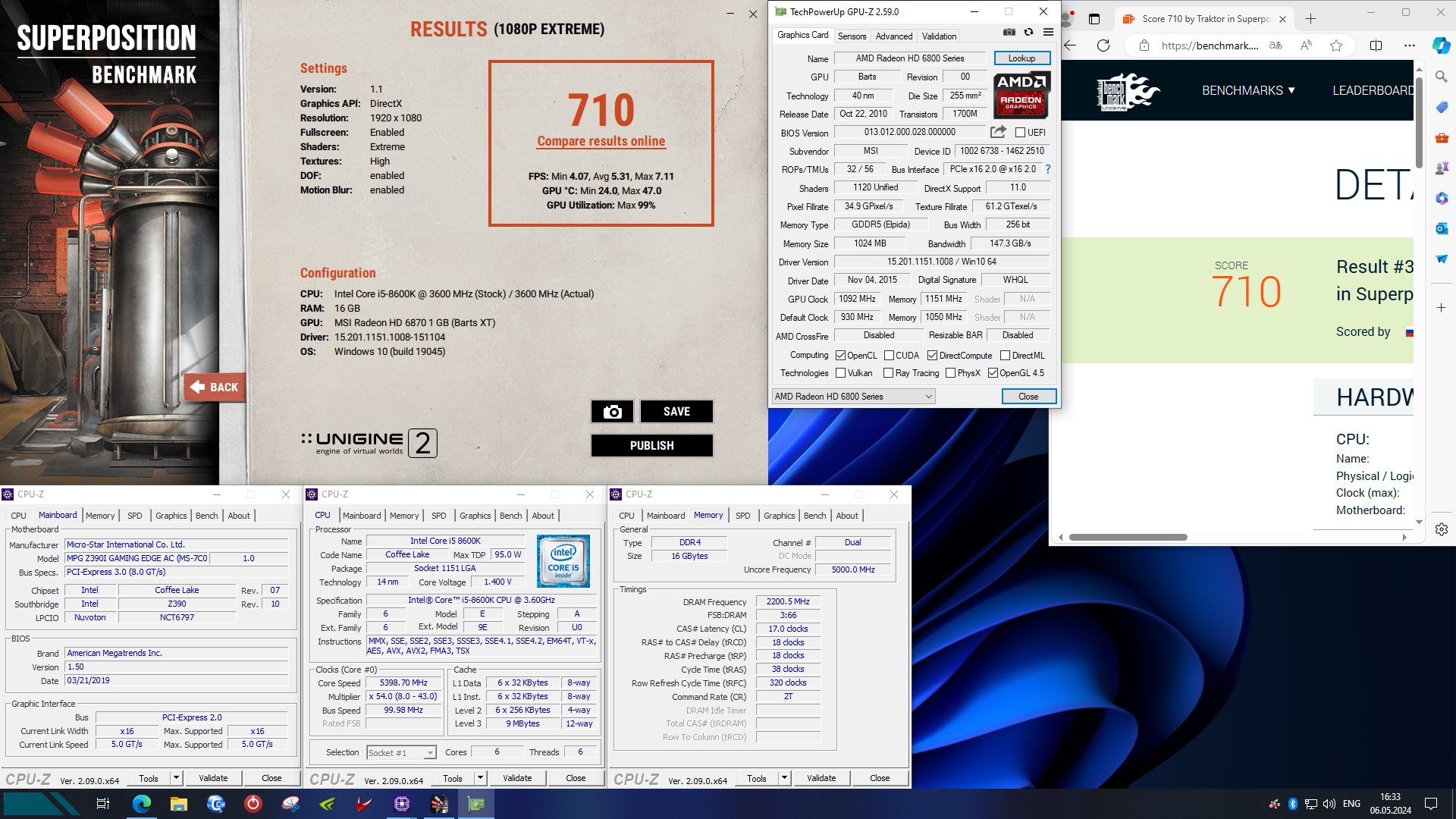This screenshot has height=819, width=1456.
Task: Open the Edge tab actions menu icon
Action: tap(1094, 19)
